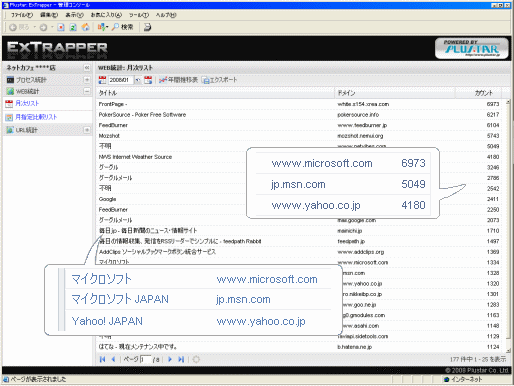Click the browser Back arrow icon
Viewport: 514px width, 386px height.
click(13, 27)
